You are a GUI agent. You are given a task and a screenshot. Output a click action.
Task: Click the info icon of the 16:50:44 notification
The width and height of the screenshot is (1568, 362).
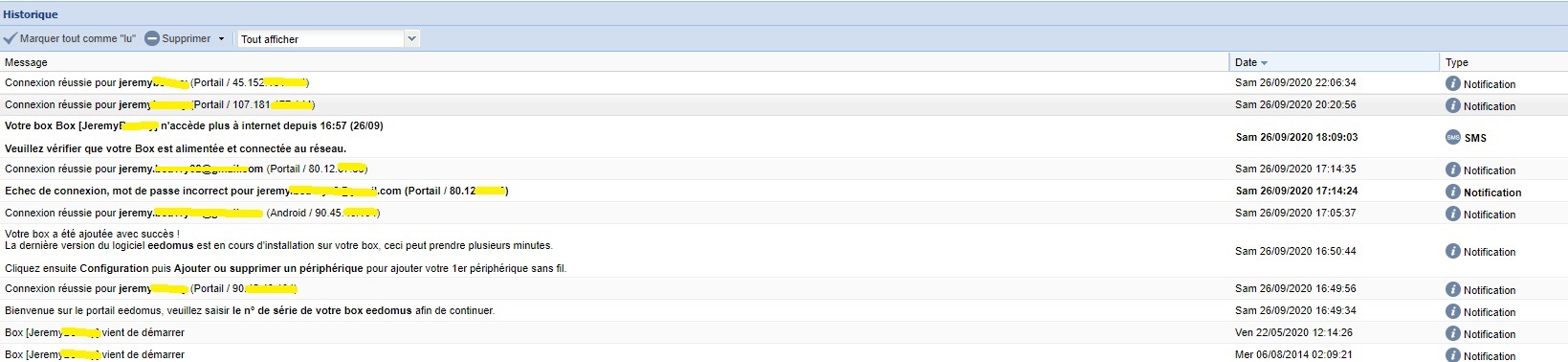tap(1453, 251)
